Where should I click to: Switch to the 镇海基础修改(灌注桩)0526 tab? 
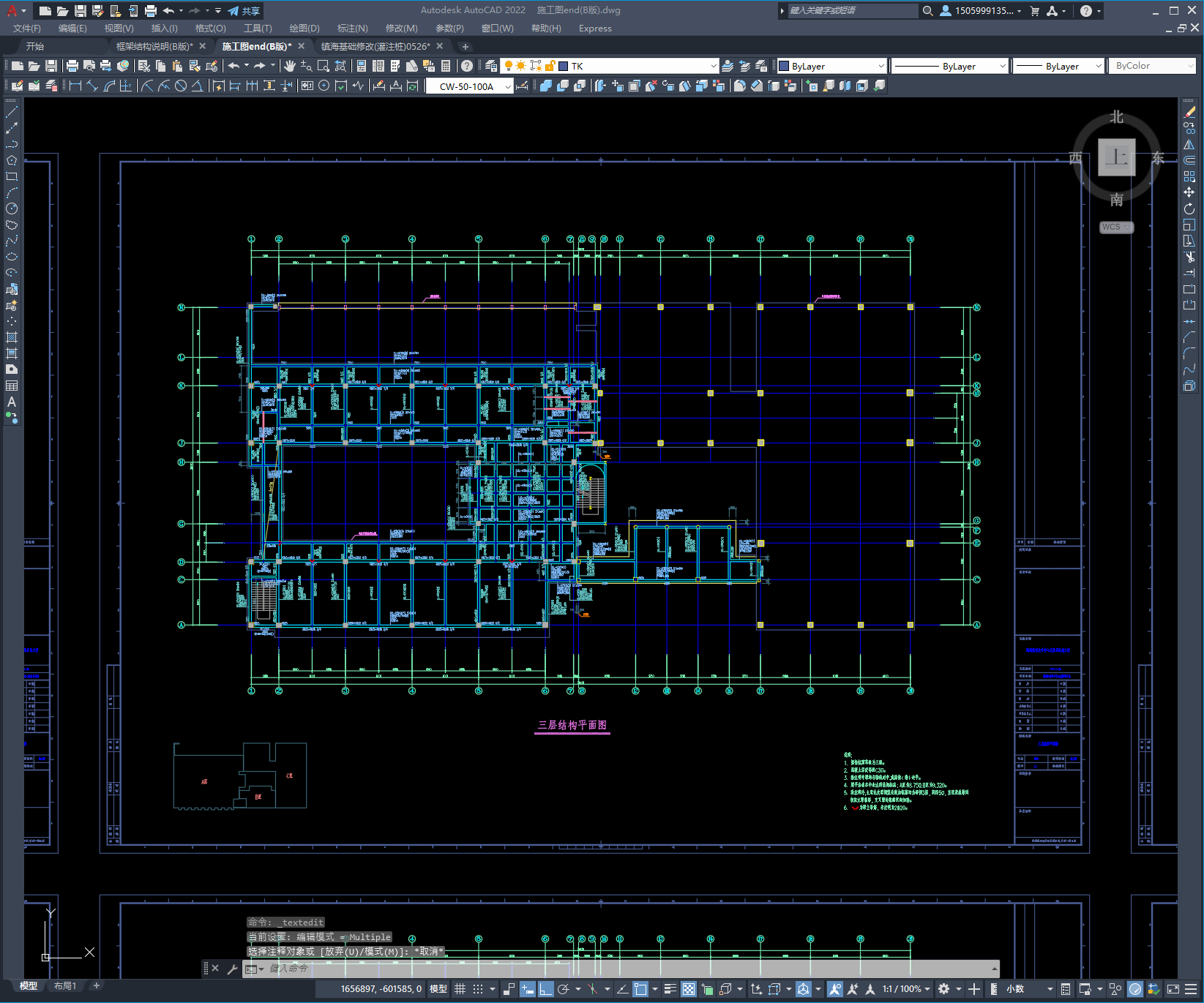click(x=375, y=46)
